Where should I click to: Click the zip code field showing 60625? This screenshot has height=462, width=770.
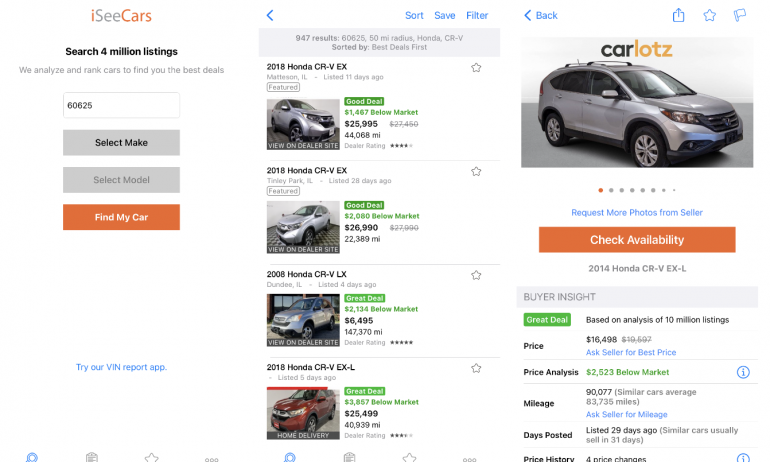click(121, 105)
